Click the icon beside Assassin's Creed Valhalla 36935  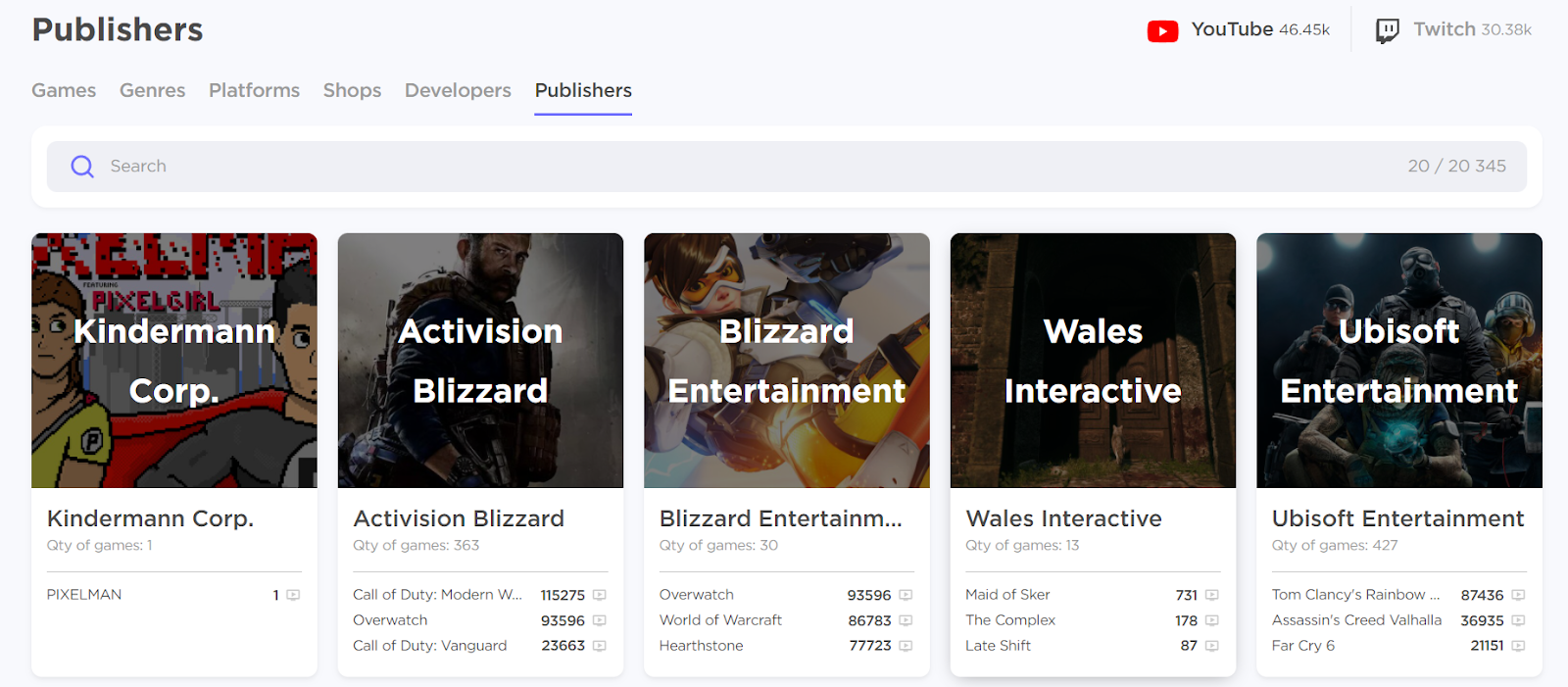[1518, 620]
